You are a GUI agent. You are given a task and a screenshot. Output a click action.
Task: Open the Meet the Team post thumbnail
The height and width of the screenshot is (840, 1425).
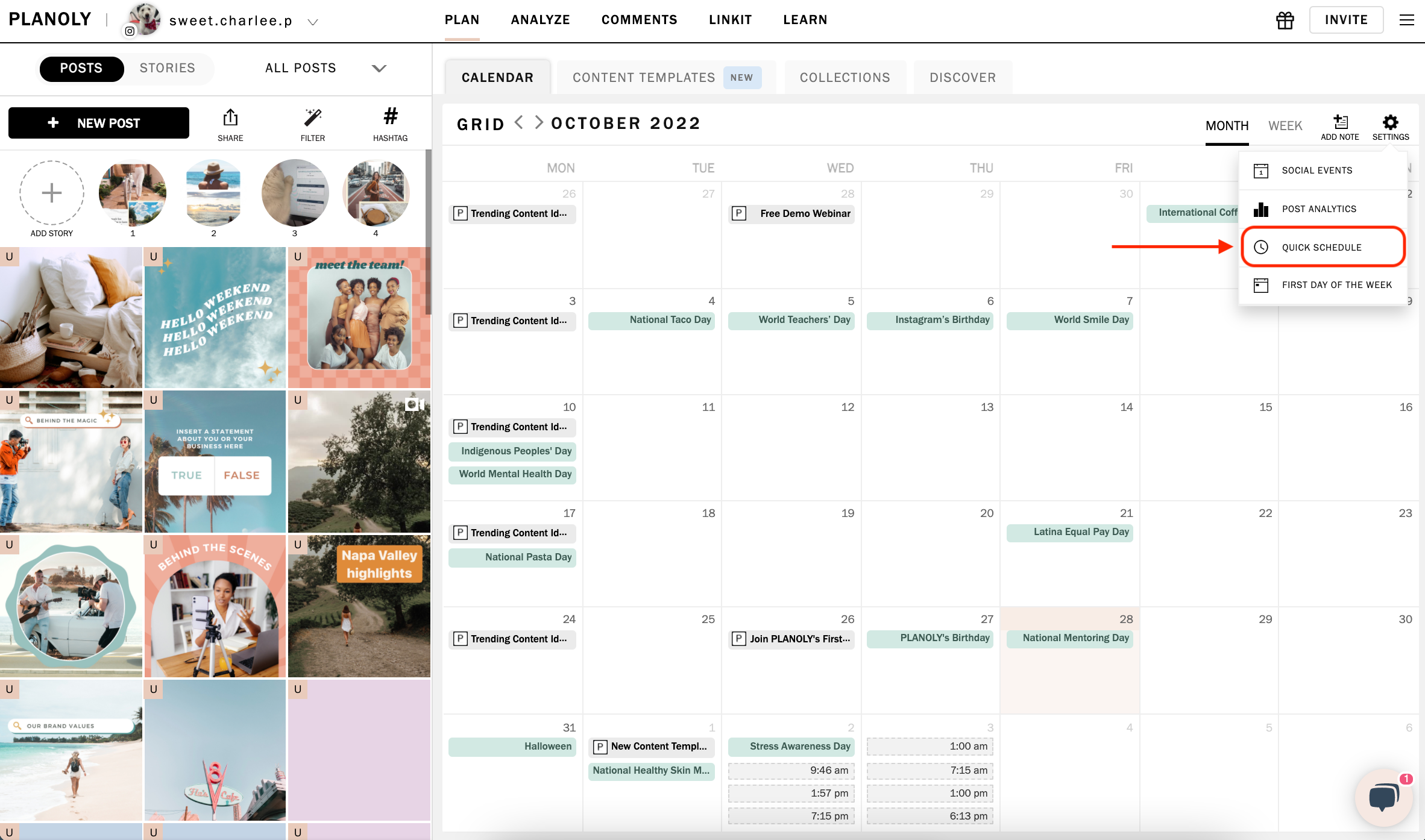tap(359, 318)
